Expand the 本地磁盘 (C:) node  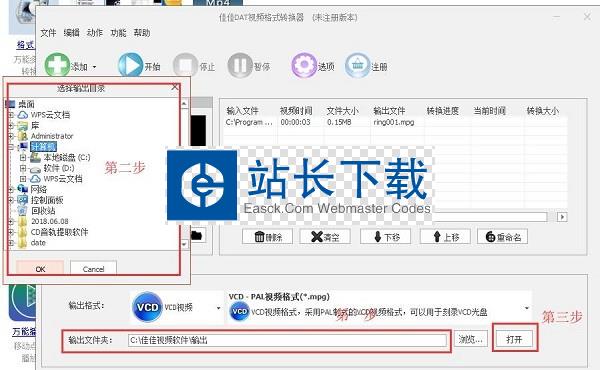[x=23, y=158]
